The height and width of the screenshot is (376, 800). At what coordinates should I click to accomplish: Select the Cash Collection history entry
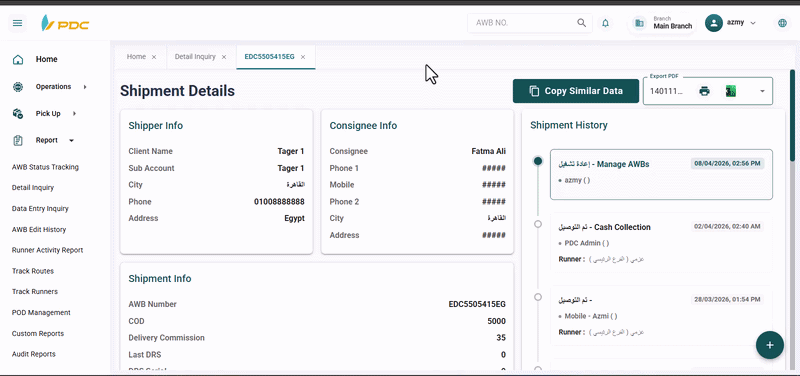[x=661, y=243]
